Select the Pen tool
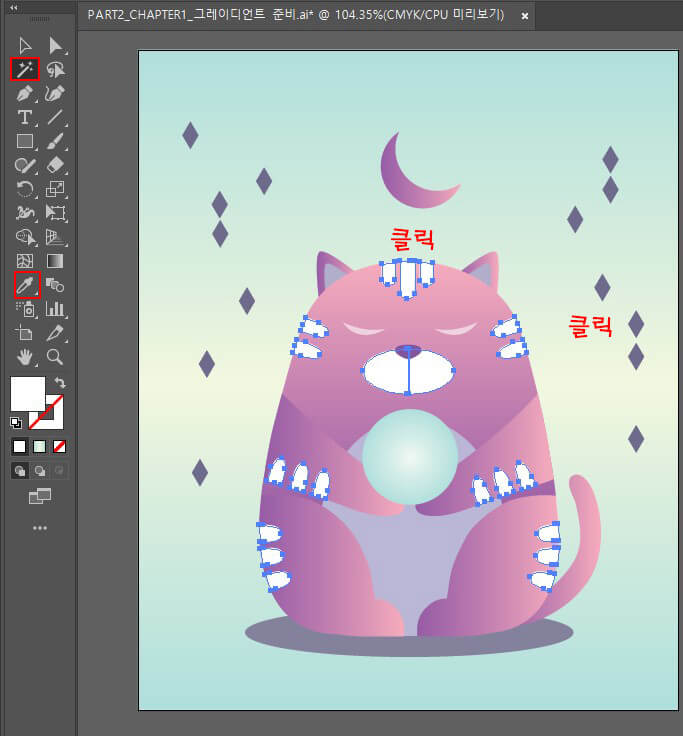 tap(25, 93)
